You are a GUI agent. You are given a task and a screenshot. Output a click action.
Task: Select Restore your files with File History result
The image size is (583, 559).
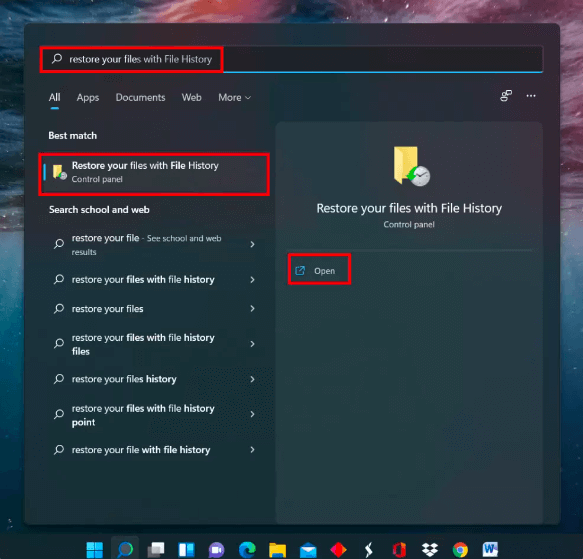pyautogui.click(x=154, y=174)
